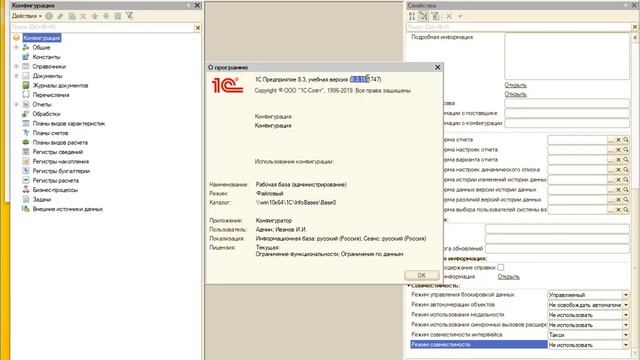Select the Конфигурация root tree node

pos(42,38)
